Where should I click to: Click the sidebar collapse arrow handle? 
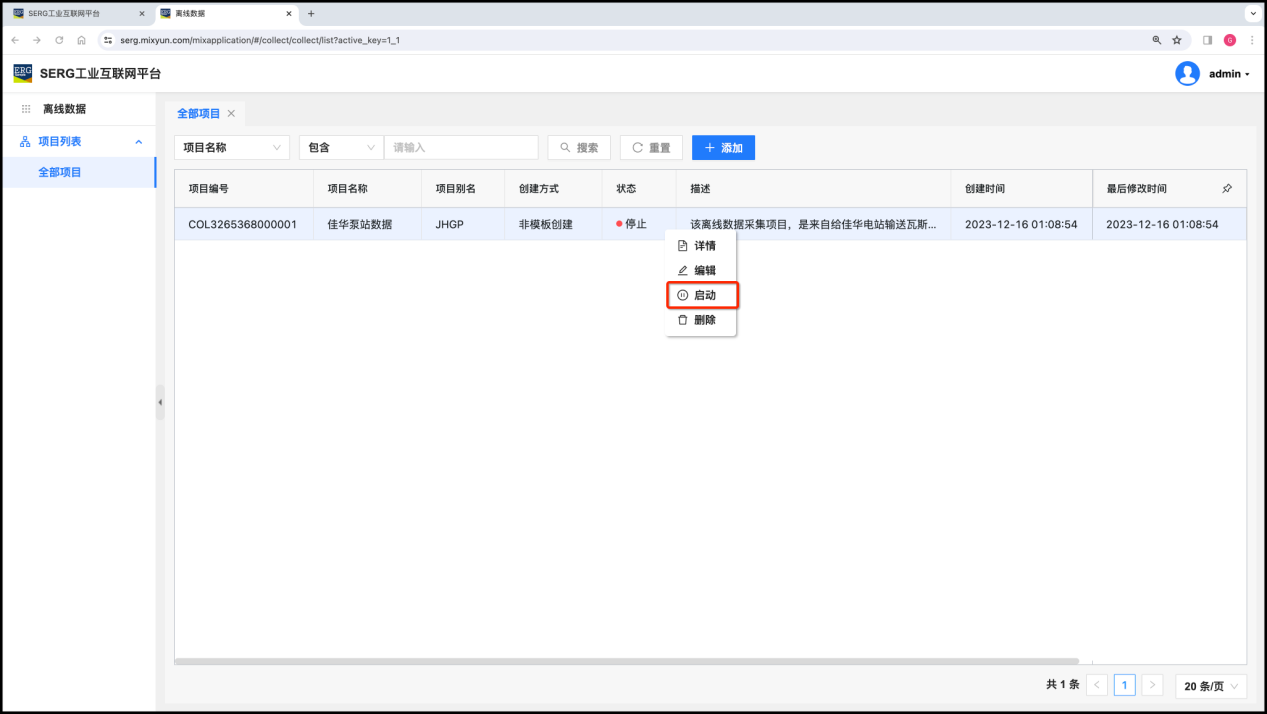[160, 402]
